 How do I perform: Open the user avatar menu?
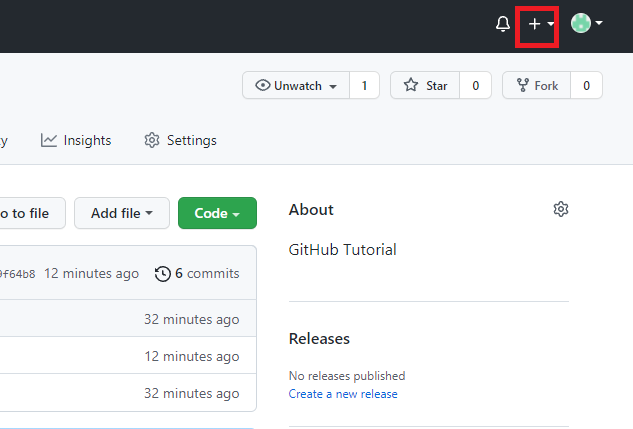(587, 23)
